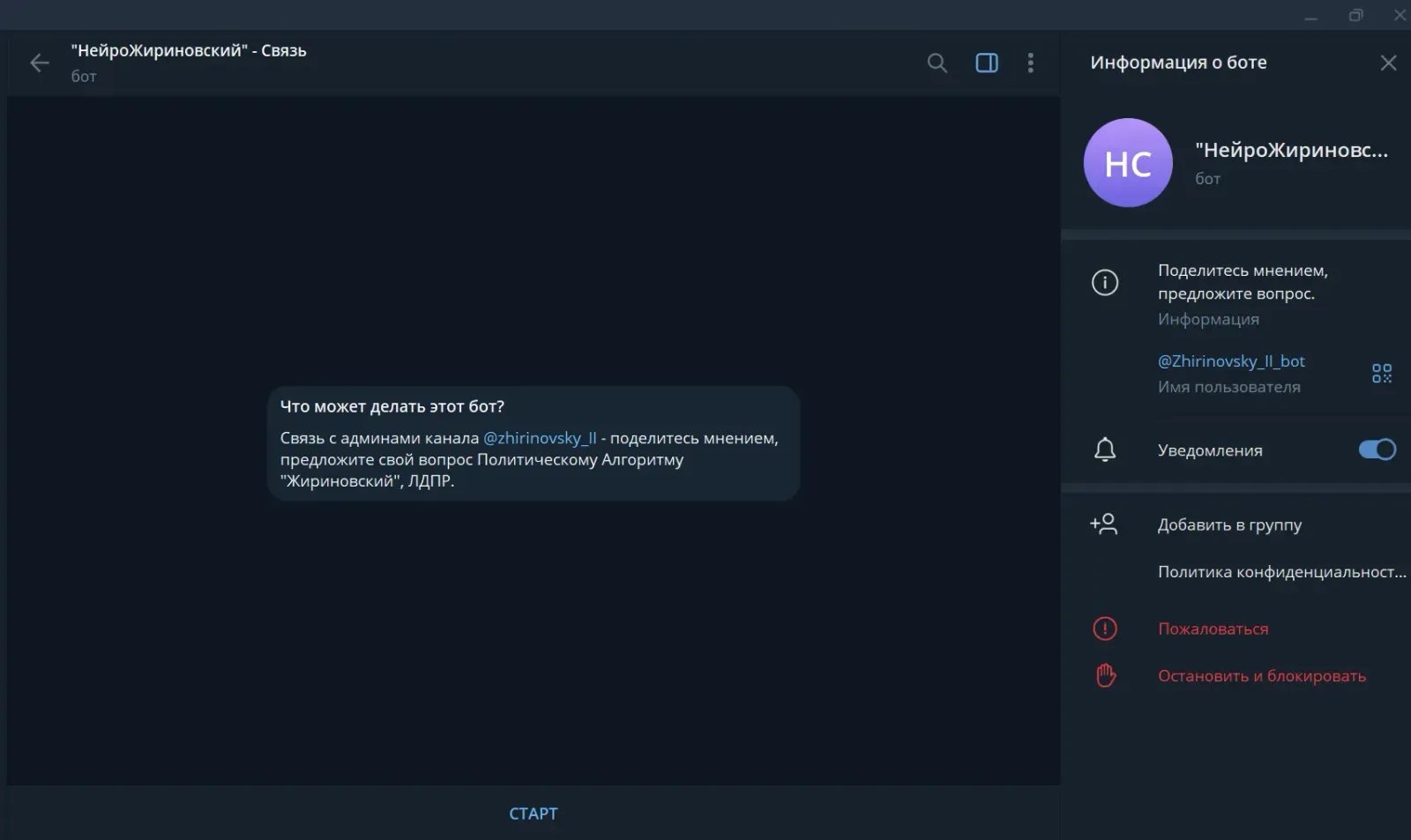Click the chat title 'НейроЖириновский - Связь'
1411x840 pixels.
189,50
